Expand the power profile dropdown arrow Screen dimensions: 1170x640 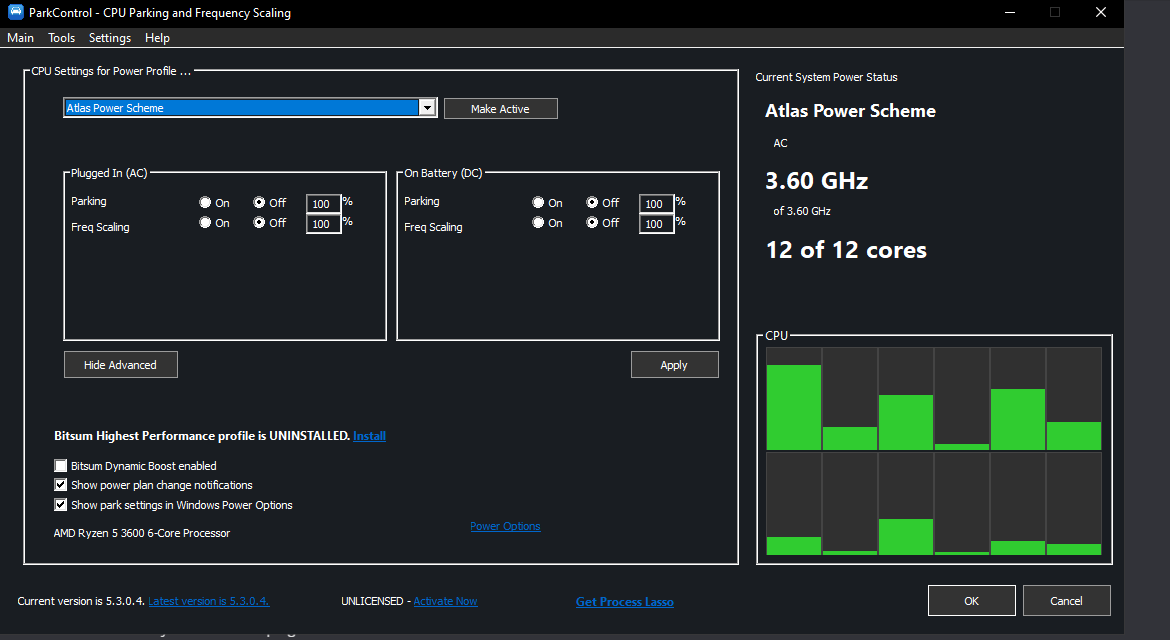pos(428,108)
